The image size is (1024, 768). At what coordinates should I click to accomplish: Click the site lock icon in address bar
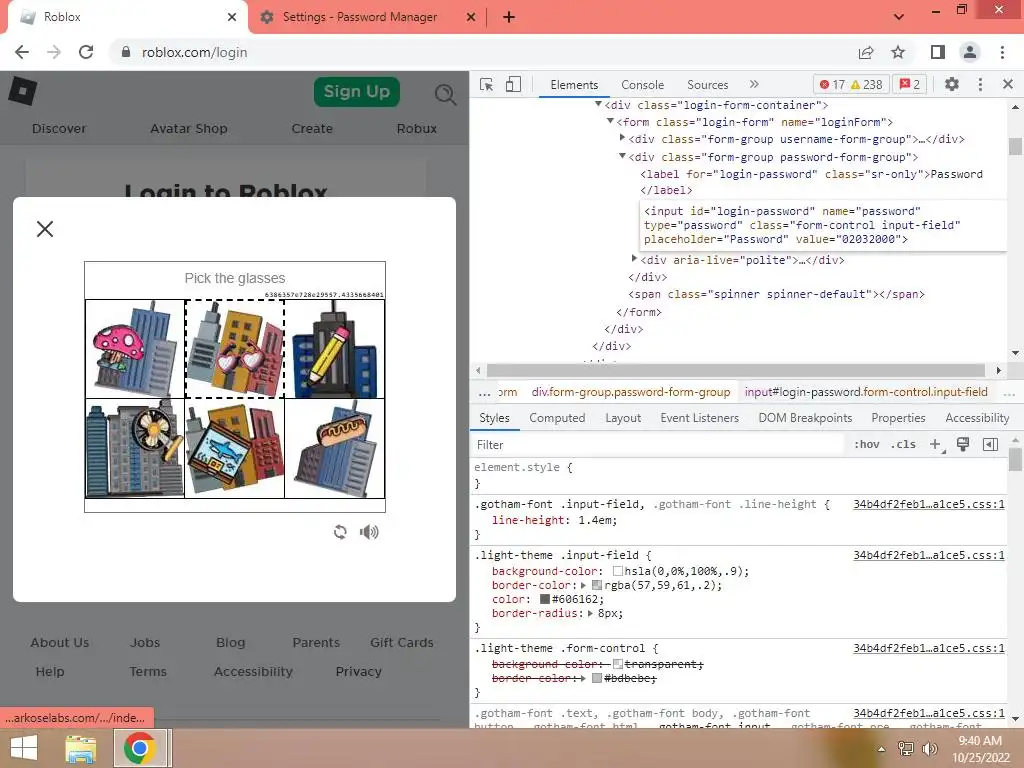tap(126, 52)
